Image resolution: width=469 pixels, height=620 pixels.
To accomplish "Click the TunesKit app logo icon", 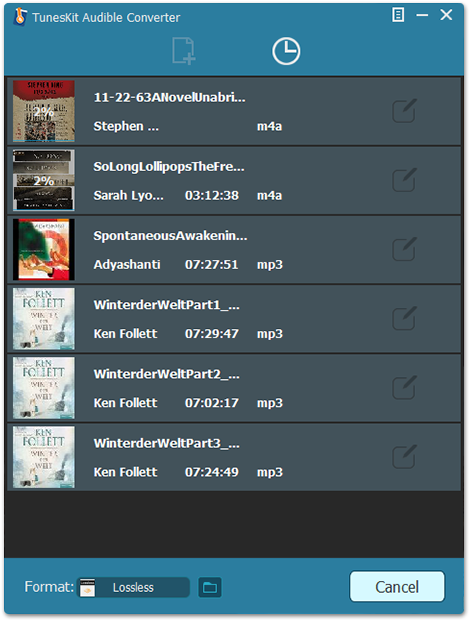I will pyautogui.click(x=20, y=17).
